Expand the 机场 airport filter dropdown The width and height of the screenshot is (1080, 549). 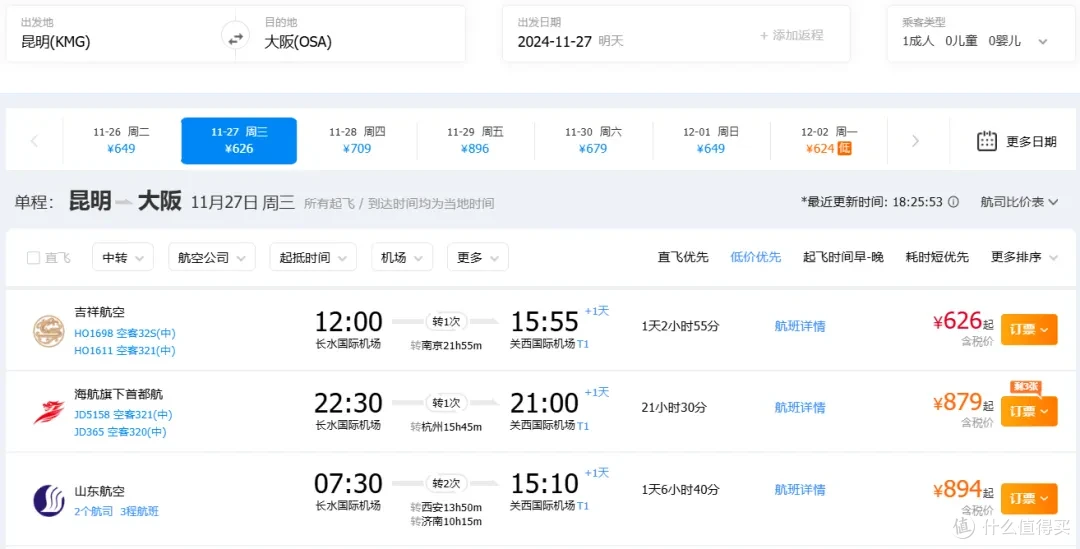coord(402,258)
